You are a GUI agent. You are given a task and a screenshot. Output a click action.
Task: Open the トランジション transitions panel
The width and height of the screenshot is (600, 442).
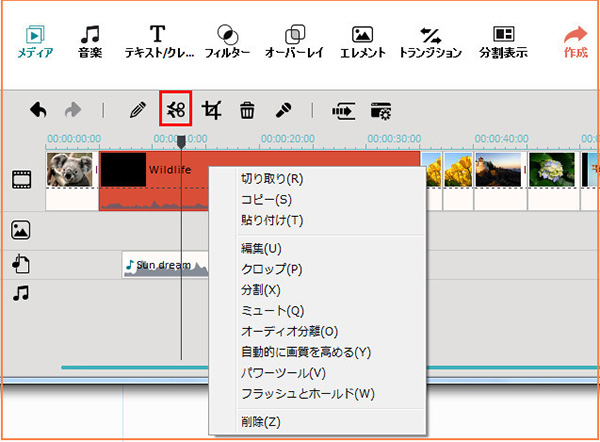430,42
